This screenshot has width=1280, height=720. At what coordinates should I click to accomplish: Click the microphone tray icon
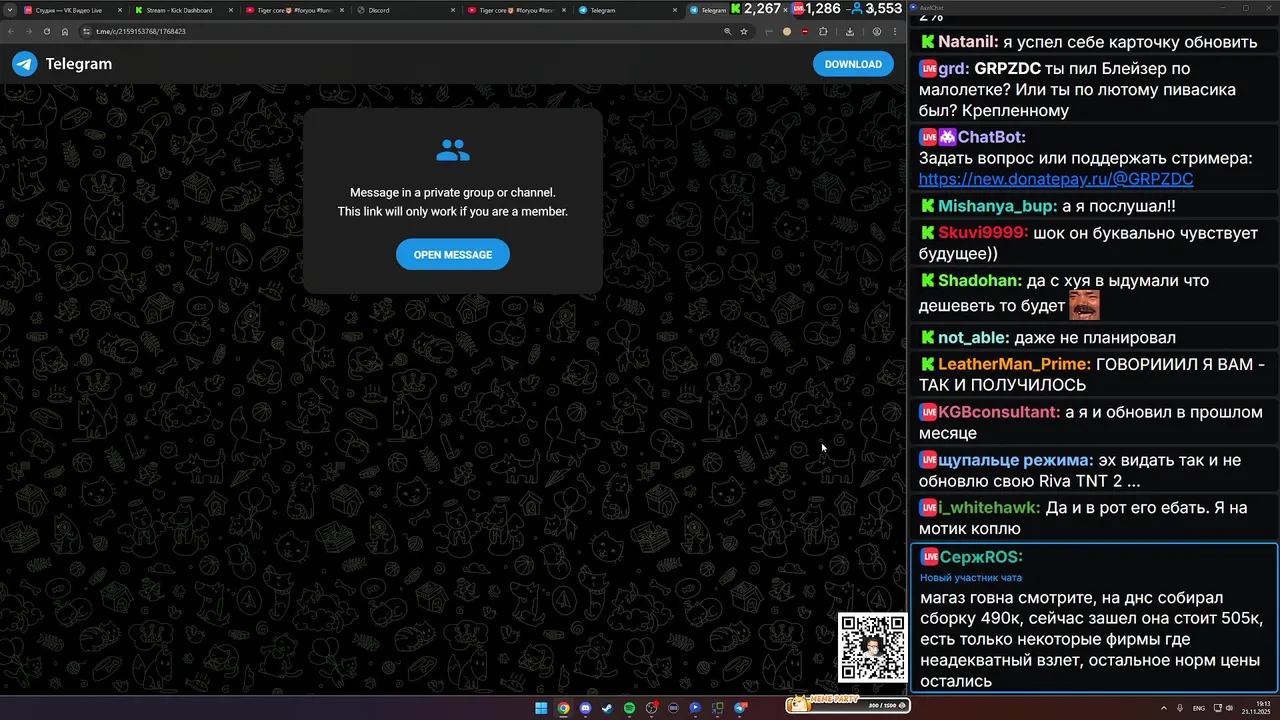1181,708
